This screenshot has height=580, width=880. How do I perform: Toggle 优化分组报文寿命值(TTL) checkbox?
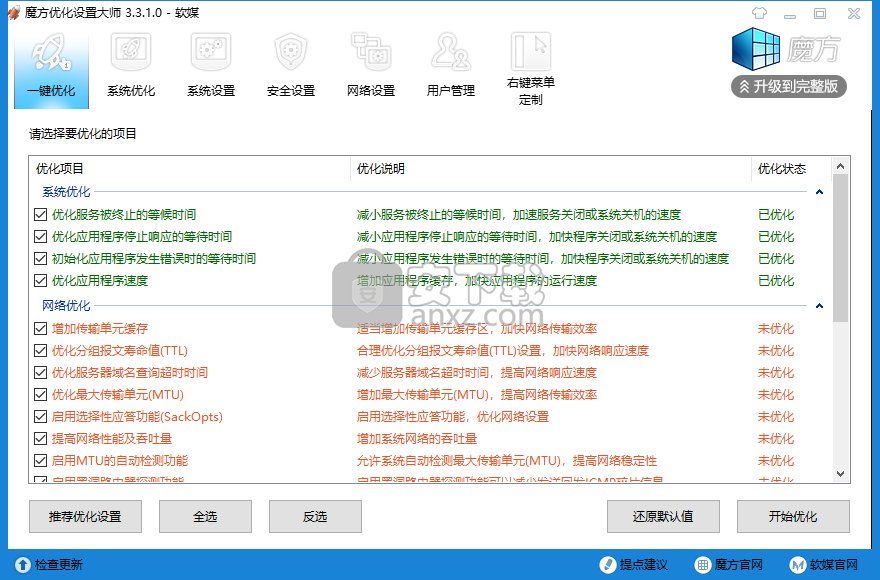(x=40, y=350)
